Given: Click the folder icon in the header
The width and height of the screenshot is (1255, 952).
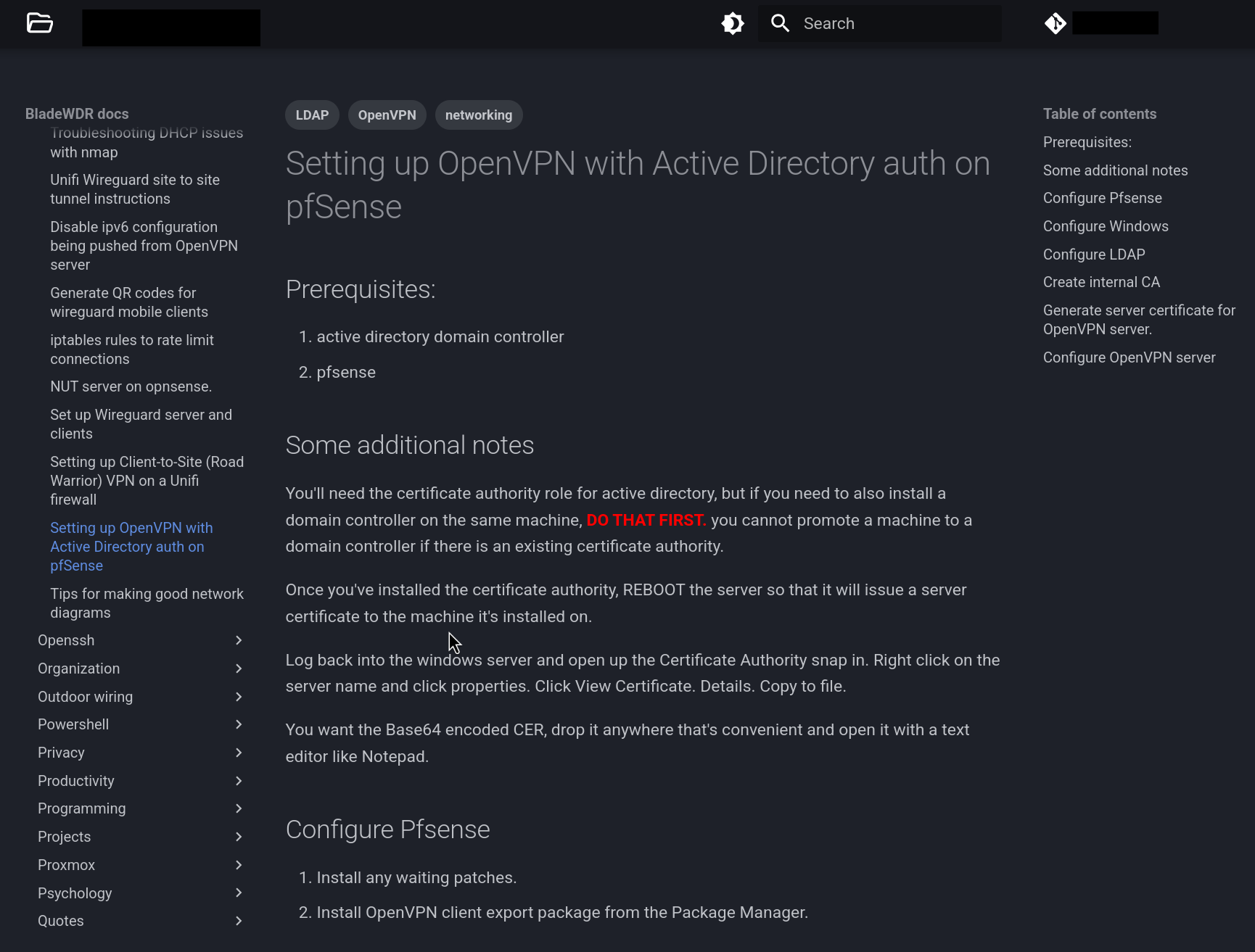Looking at the screenshot, I should pyautogui.click(x=39, y=23).
